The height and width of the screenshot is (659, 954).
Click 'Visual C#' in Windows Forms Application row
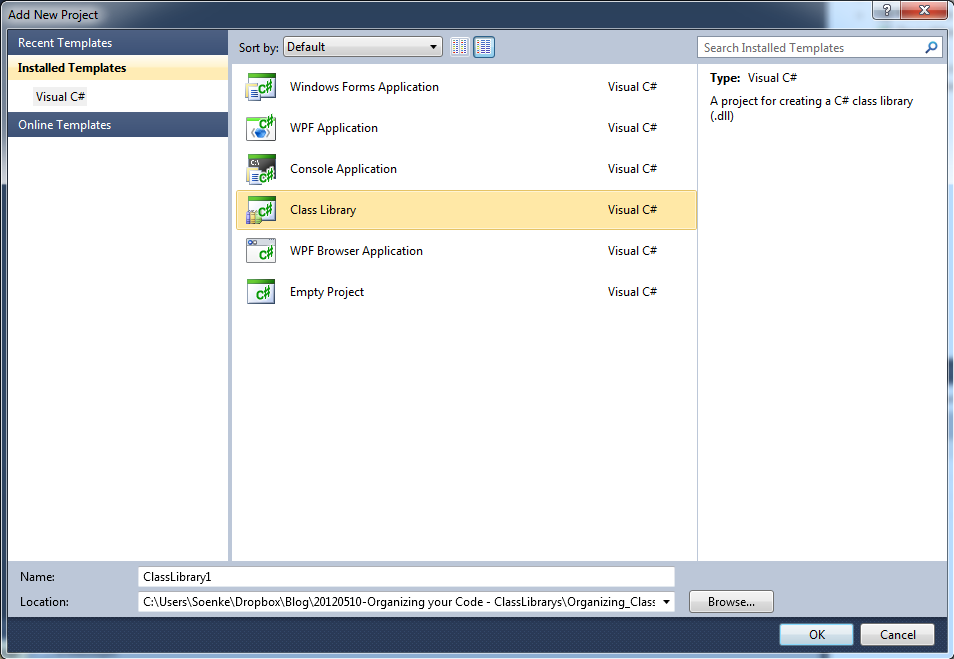coord(632,87)
